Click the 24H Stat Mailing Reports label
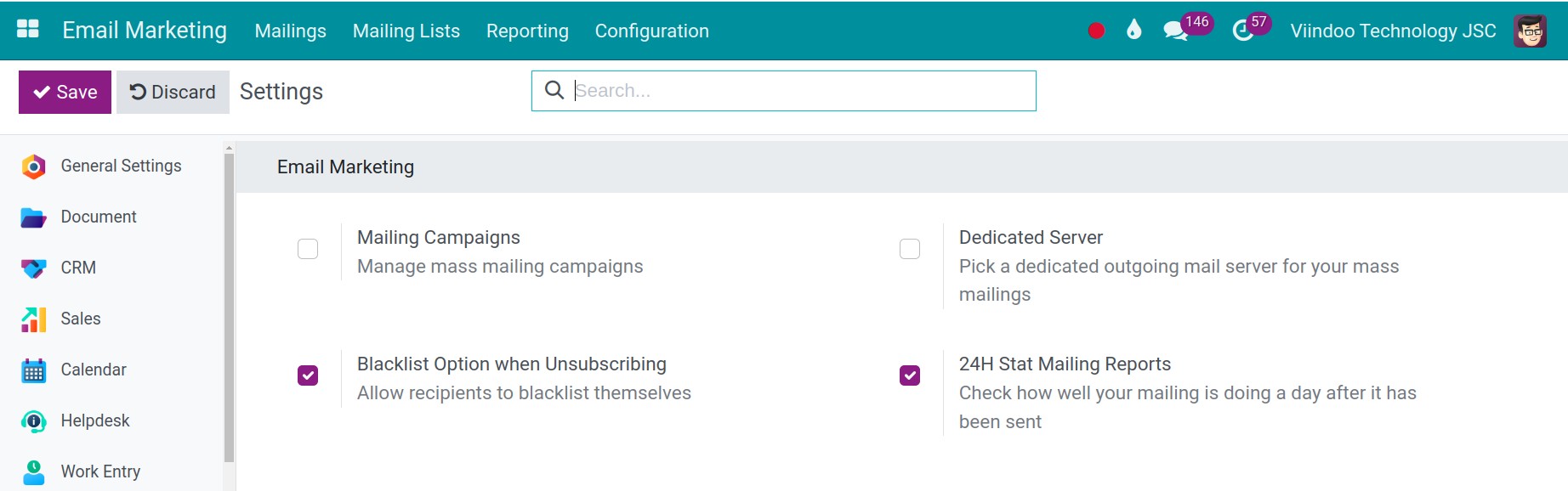1568x491 pixels. tap(1065, 364)
